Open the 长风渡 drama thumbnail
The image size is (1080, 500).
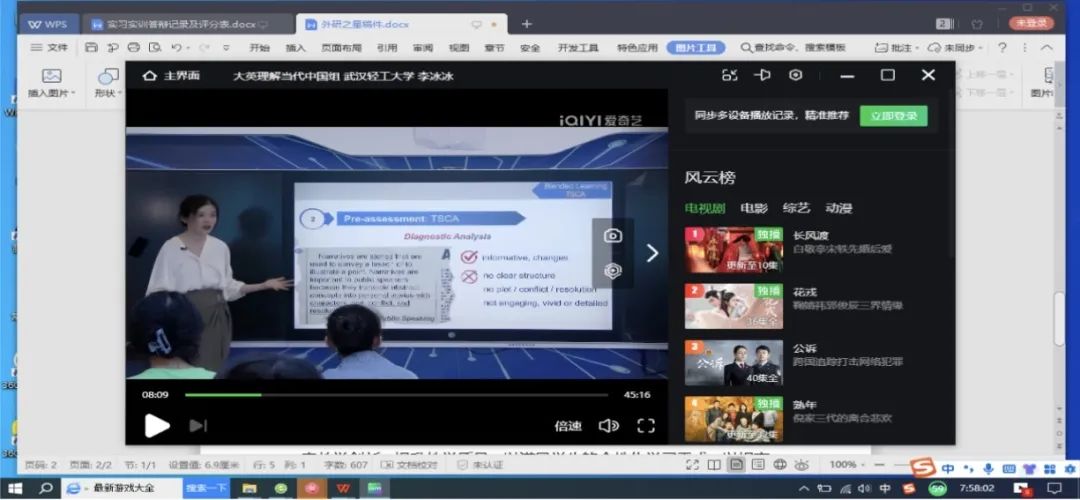pos(734,250)
